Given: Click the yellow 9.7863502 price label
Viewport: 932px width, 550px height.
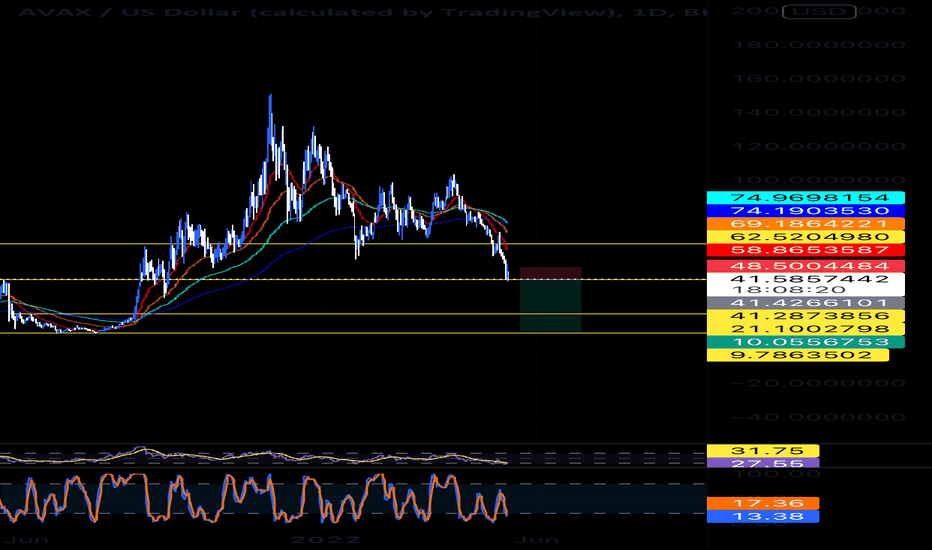Looking at the screenshot, I should (x=798, y=356).
